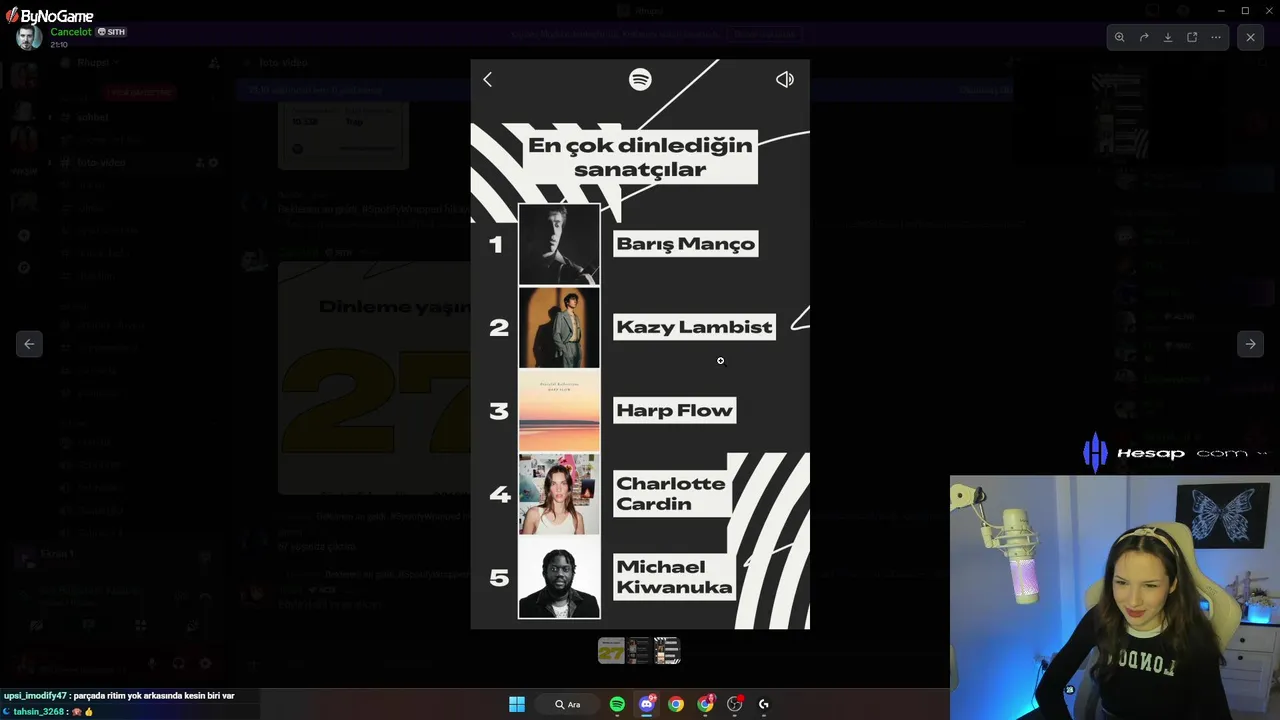Image resolution: width=1280 pixels, height=720 pixels.
Task: Click Barış Manço's artist photo
Action: point(559,244)
